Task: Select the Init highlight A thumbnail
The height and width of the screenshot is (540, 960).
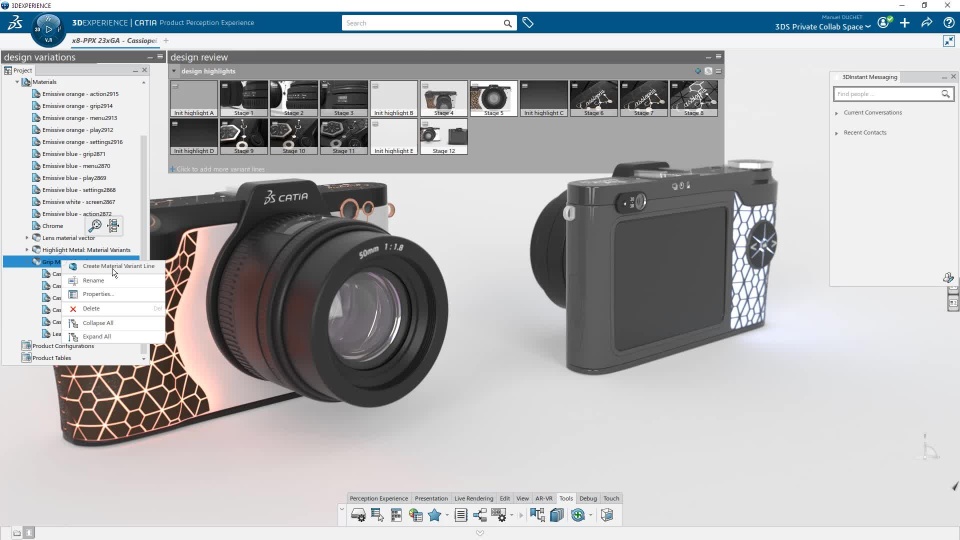Action: point(194,98)
